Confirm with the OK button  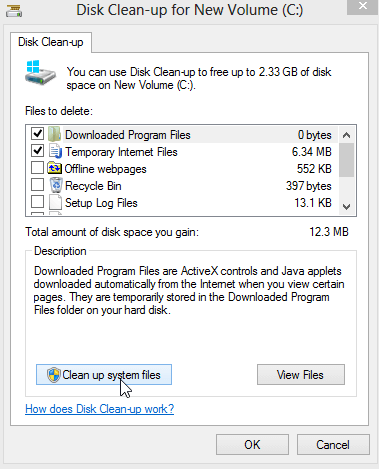point(252,445)
